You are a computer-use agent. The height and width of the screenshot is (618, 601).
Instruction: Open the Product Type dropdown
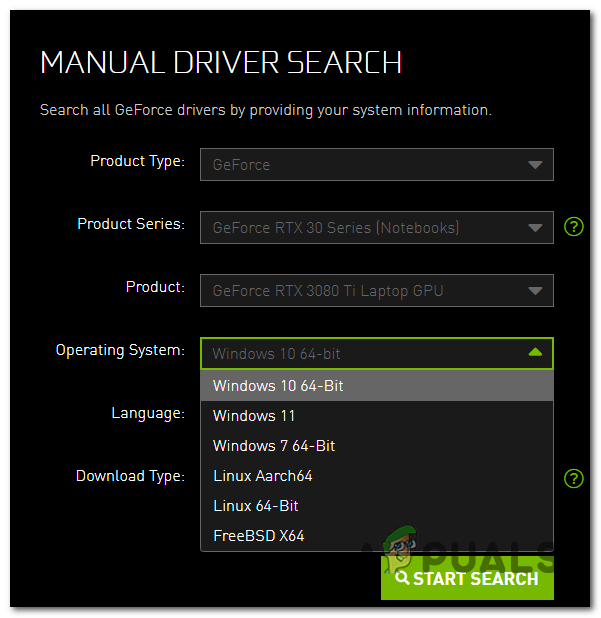(376, 164)
